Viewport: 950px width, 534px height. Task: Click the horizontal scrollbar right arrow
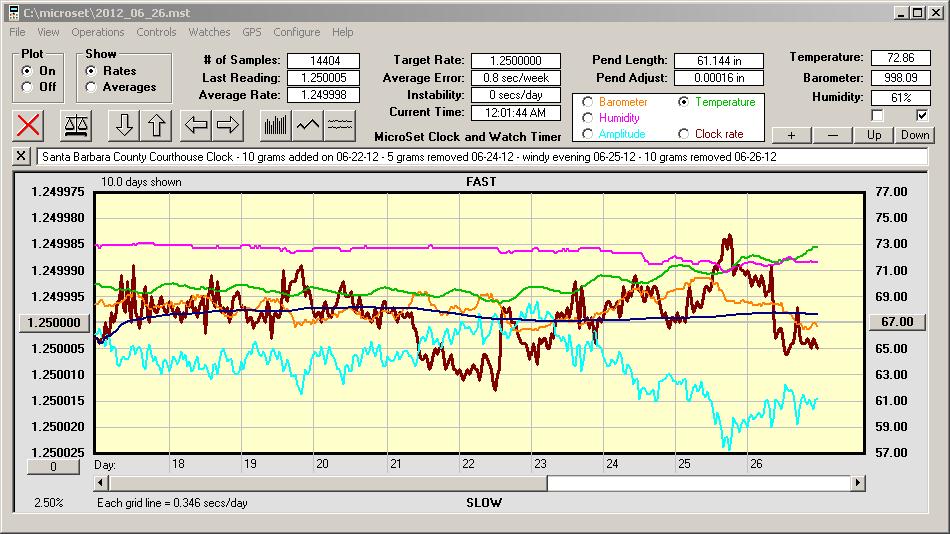858,483
